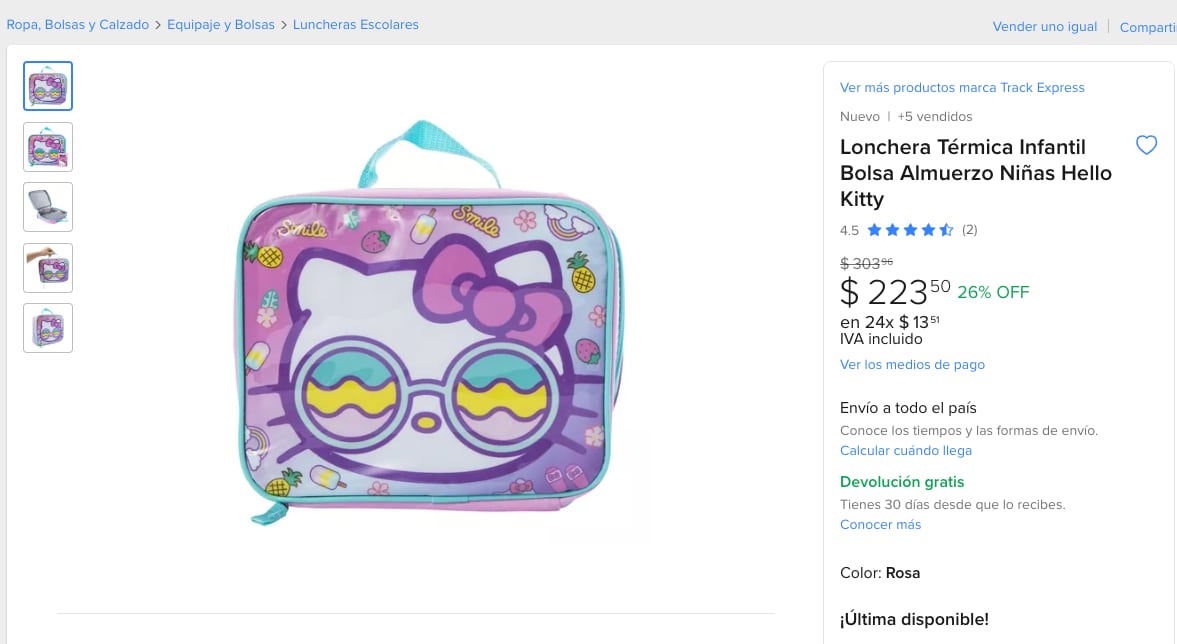Open Equipaje y Bolsas breadcrumb
This screenshot has height=644, width=1177.
click(x=221, y=24)
